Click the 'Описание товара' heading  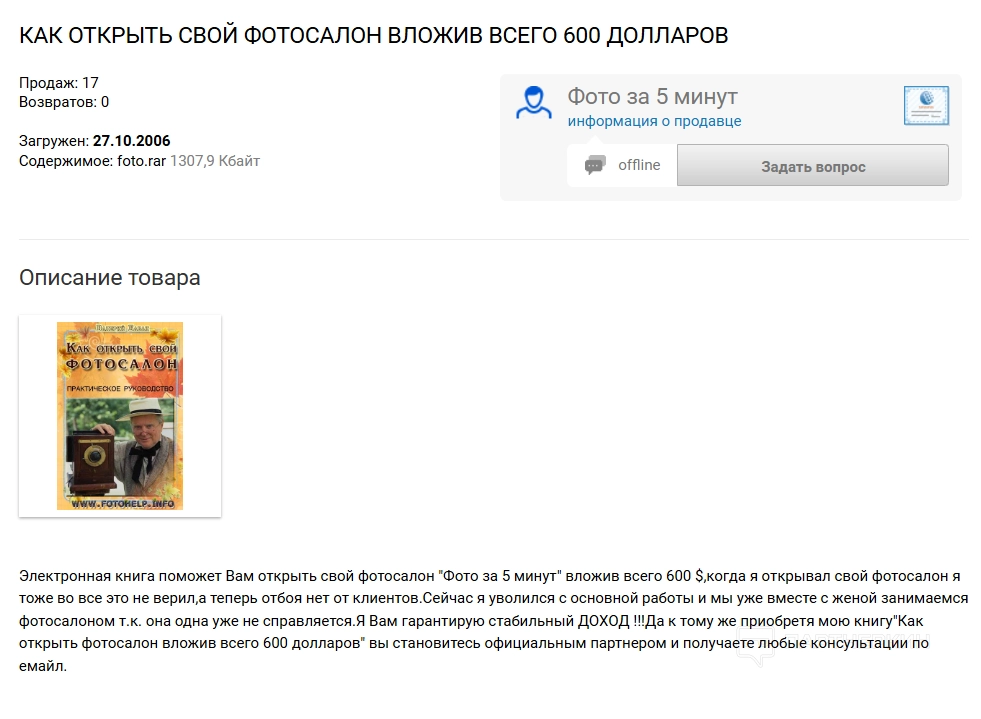(x=109, y=277)
